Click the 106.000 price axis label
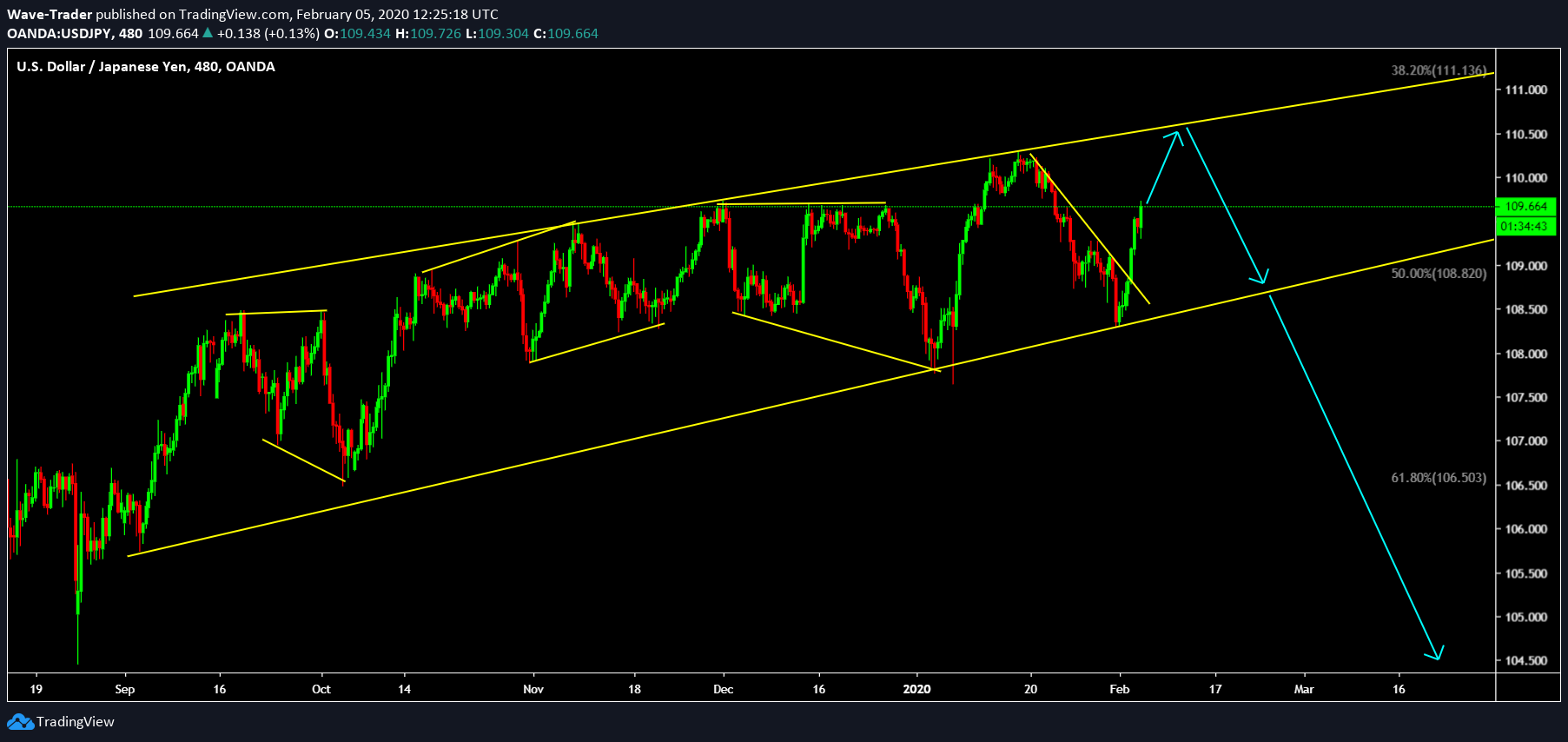1568x742 pixels. [x=1526, y=528]
